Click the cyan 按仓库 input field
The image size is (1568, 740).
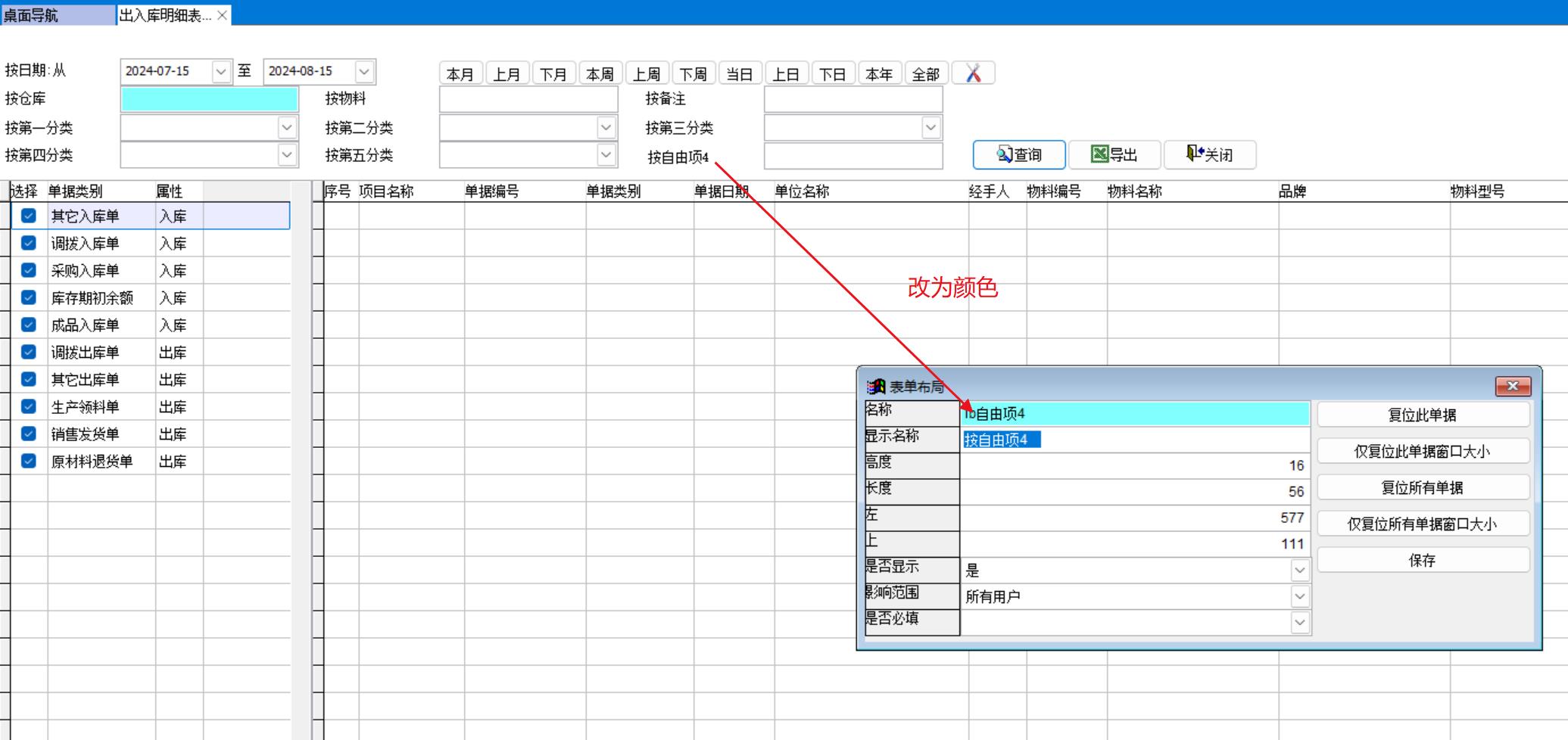point(209,99)
